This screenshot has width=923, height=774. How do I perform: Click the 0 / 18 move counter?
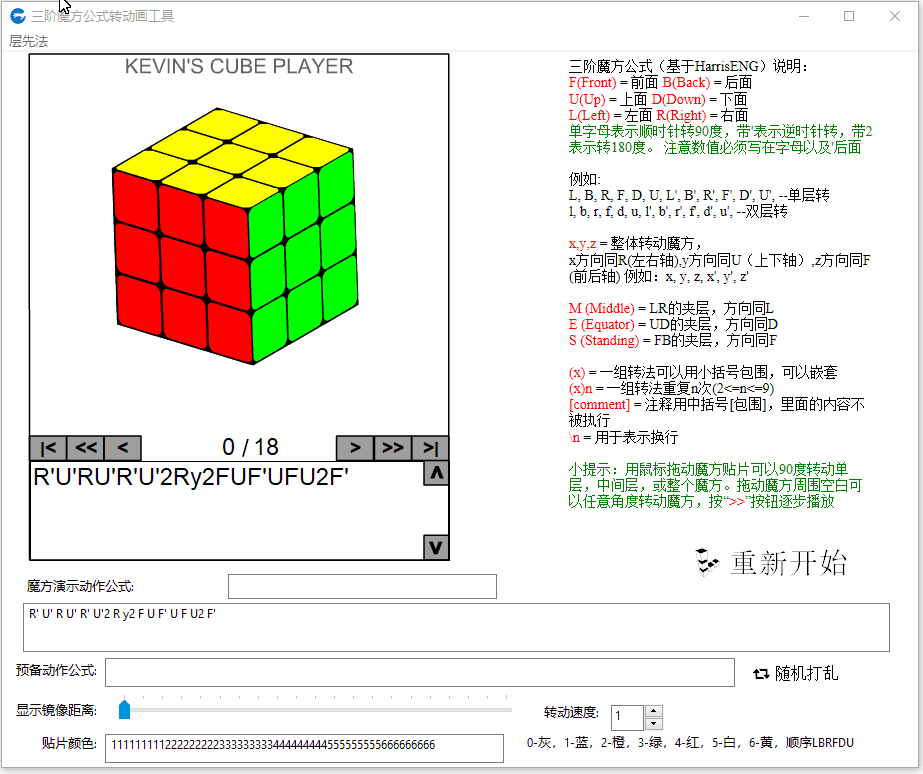(250, 447)
